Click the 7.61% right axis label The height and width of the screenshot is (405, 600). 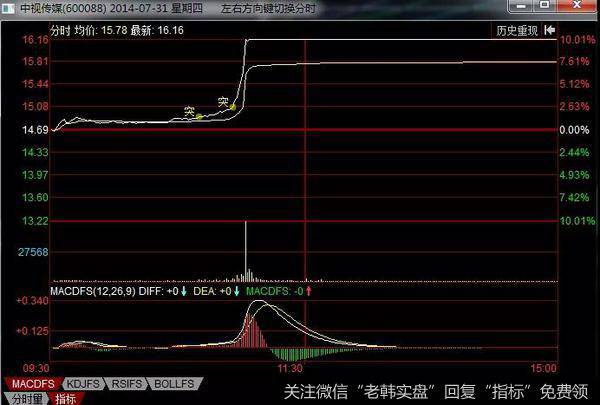574,61
